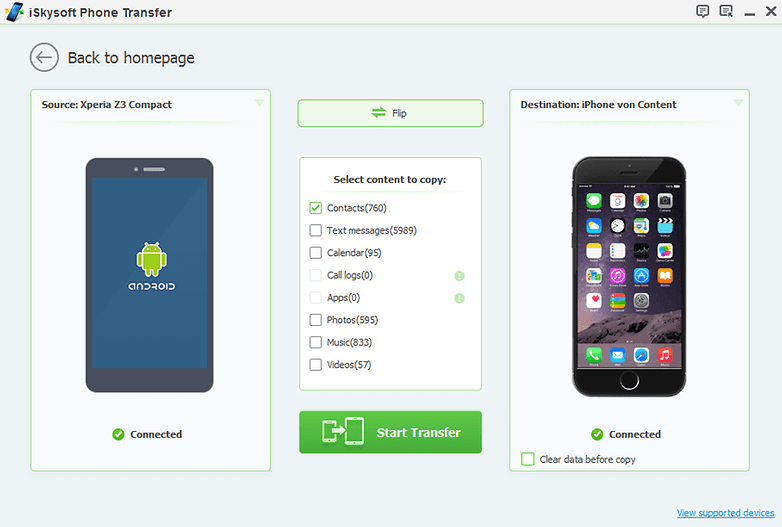
Task: Click the Call logs info warning icon
Action: point(459,276)
